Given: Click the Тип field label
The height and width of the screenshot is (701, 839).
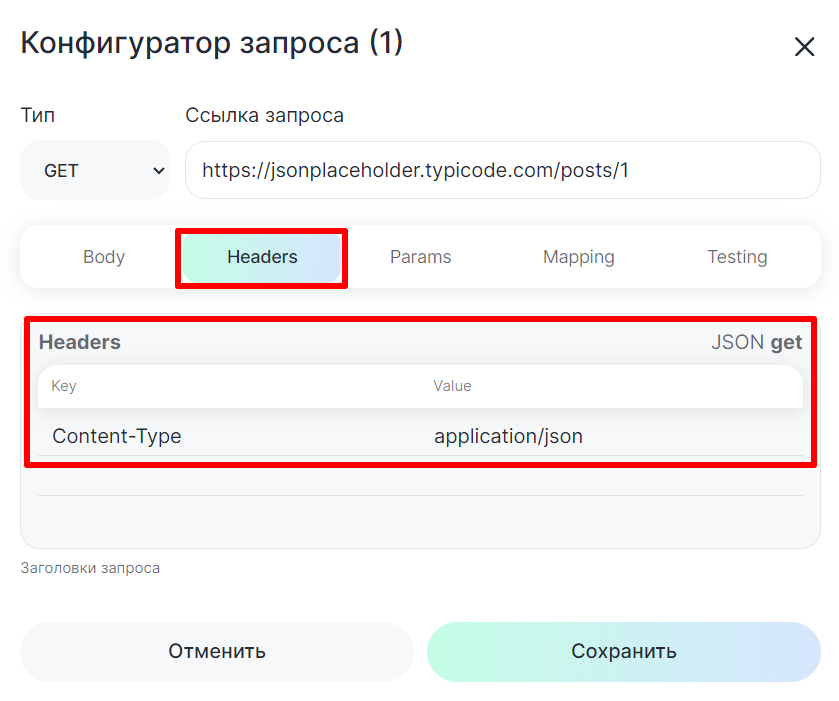Looking at the screenshot, I should click(x=38, y=115).
